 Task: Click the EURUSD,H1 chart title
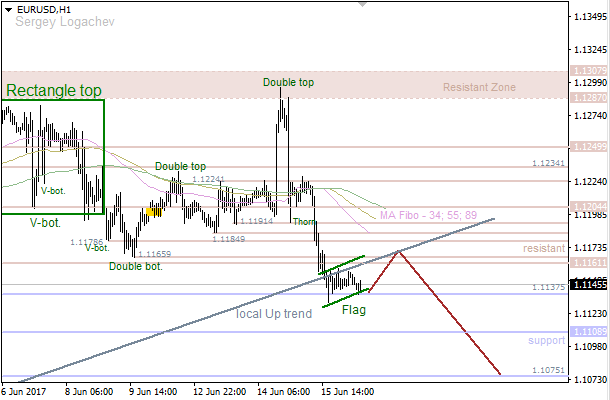(x=40, y=8)
